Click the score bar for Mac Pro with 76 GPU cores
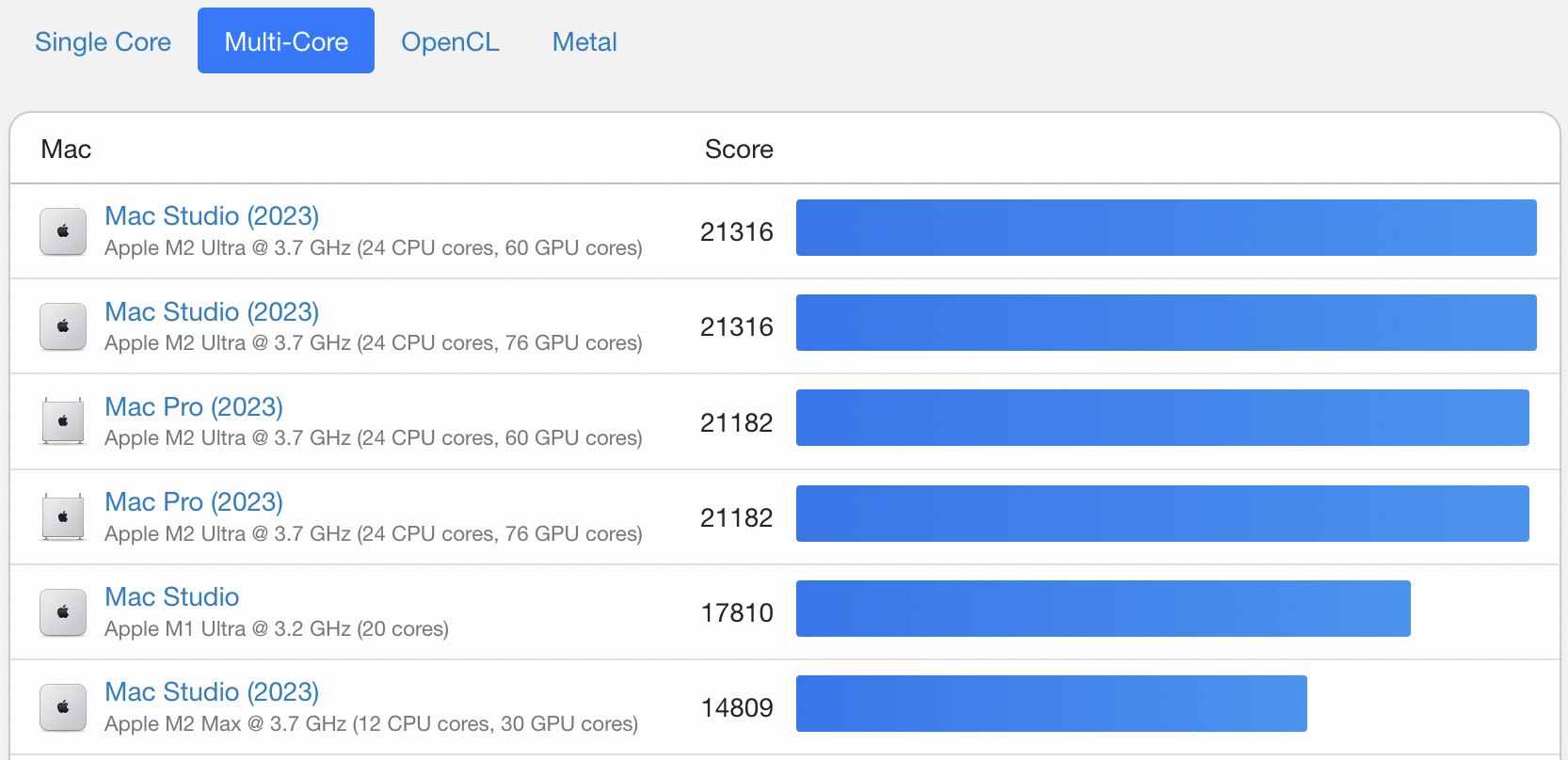Viewport: 1568px width, 760px height. 1162,514
